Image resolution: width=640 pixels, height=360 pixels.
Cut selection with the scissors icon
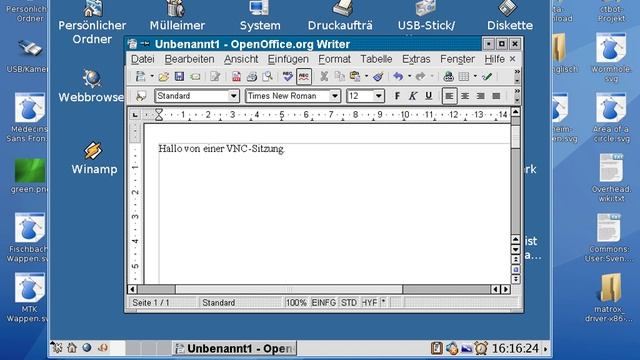tap(324, 77)
